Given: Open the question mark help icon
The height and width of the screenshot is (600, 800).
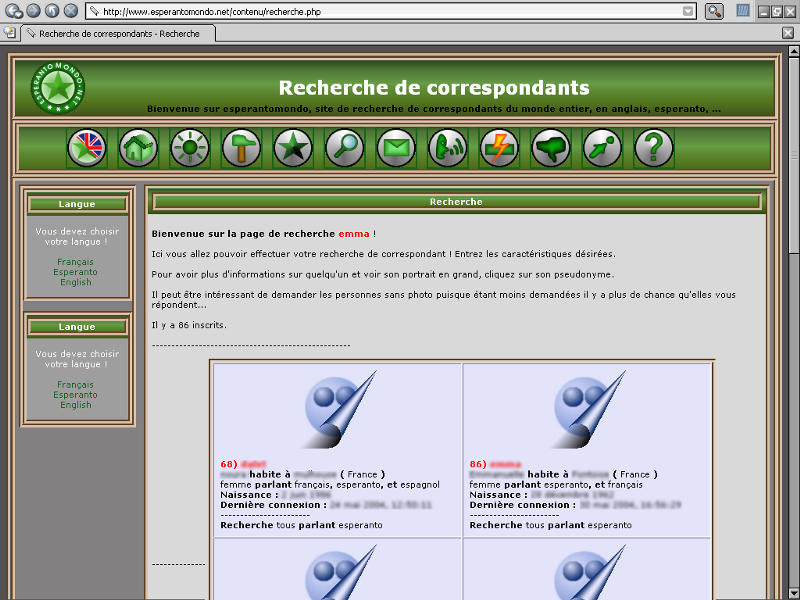Looking at the screenshot, I should coord(654,148).
